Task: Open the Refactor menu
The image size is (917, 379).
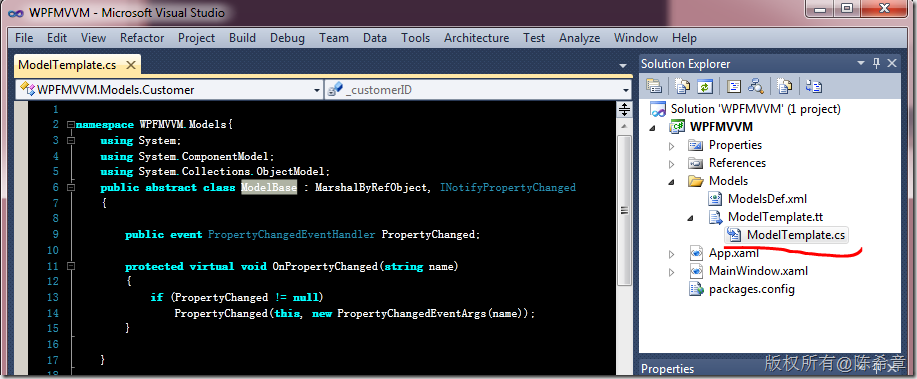Action: [x=142, y=38]
